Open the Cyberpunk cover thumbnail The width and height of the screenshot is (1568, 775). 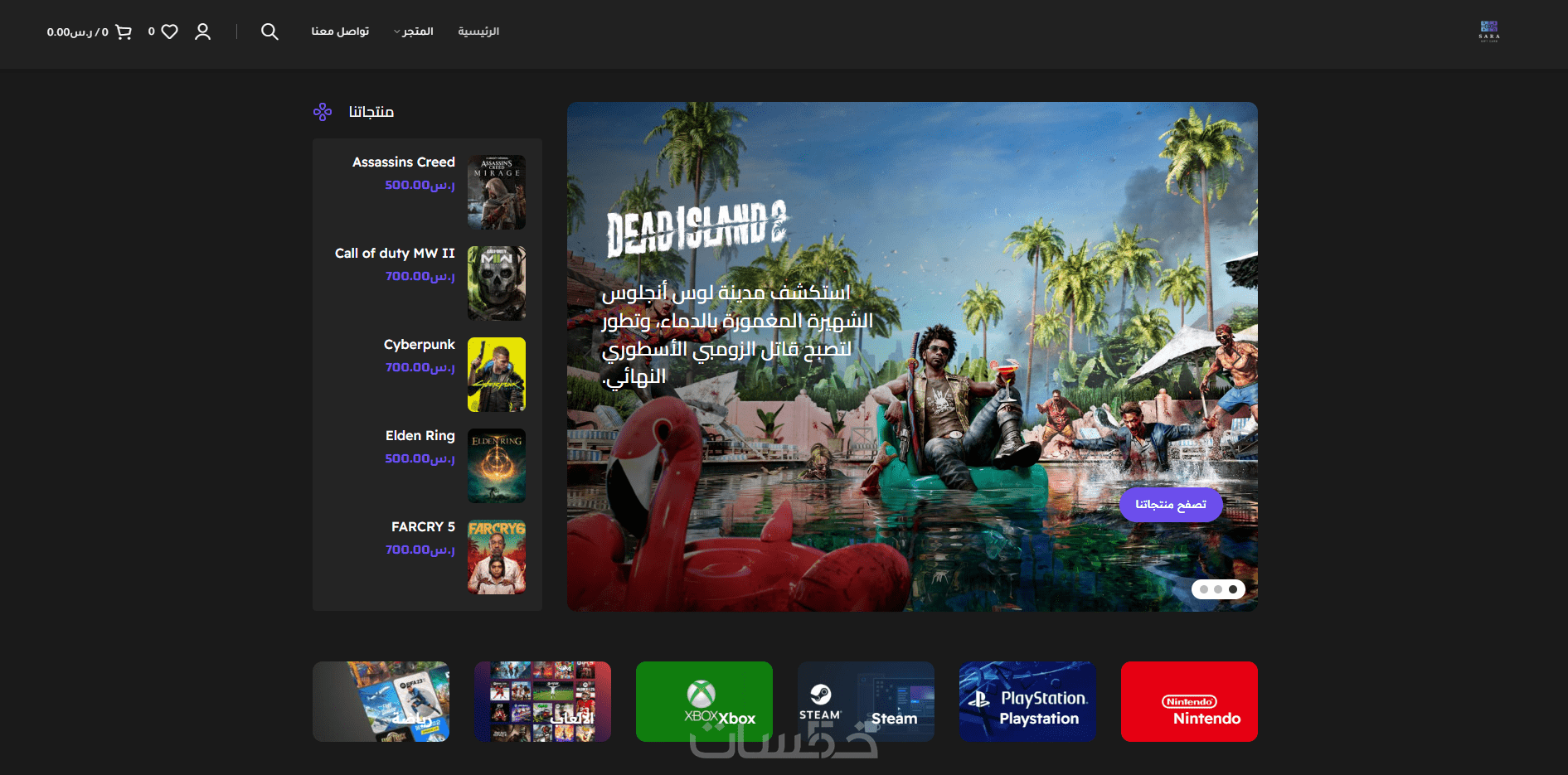coord(497,375)
